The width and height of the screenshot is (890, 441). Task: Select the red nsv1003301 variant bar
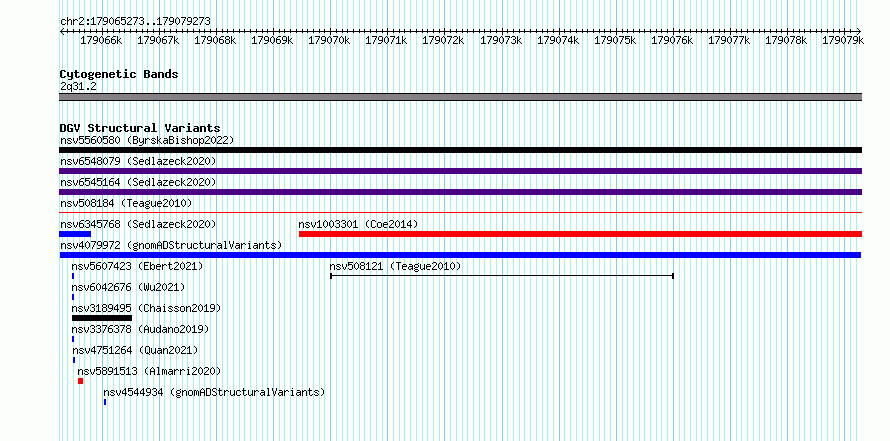coord(580,234)
